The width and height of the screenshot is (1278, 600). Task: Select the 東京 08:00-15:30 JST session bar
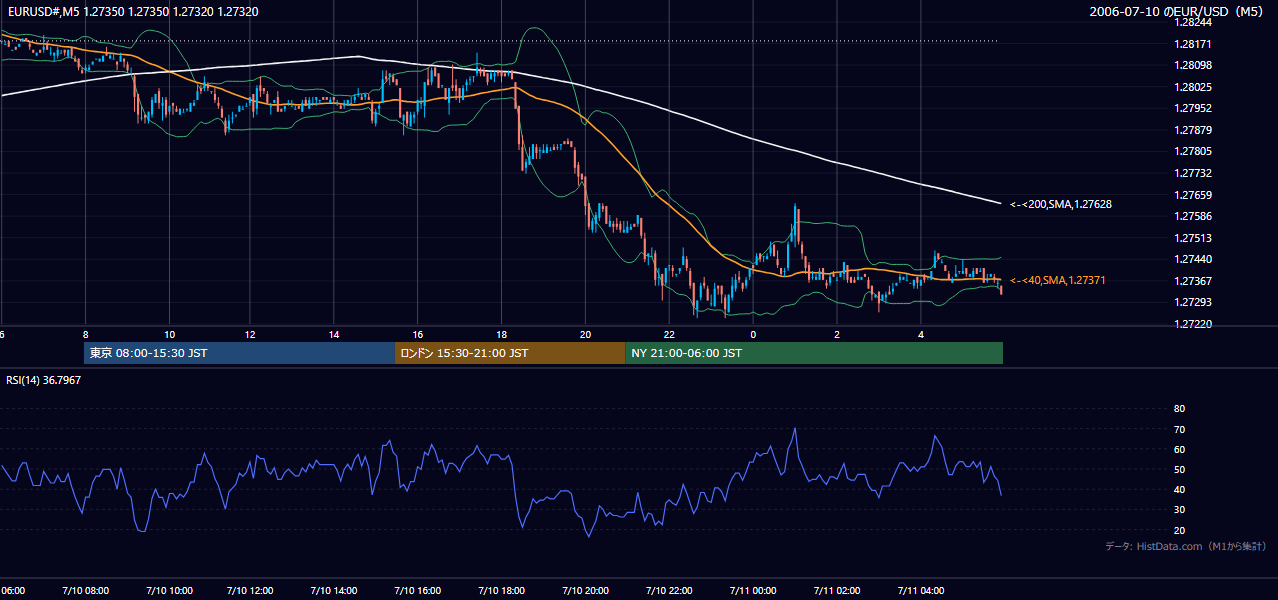coord(240,353)
